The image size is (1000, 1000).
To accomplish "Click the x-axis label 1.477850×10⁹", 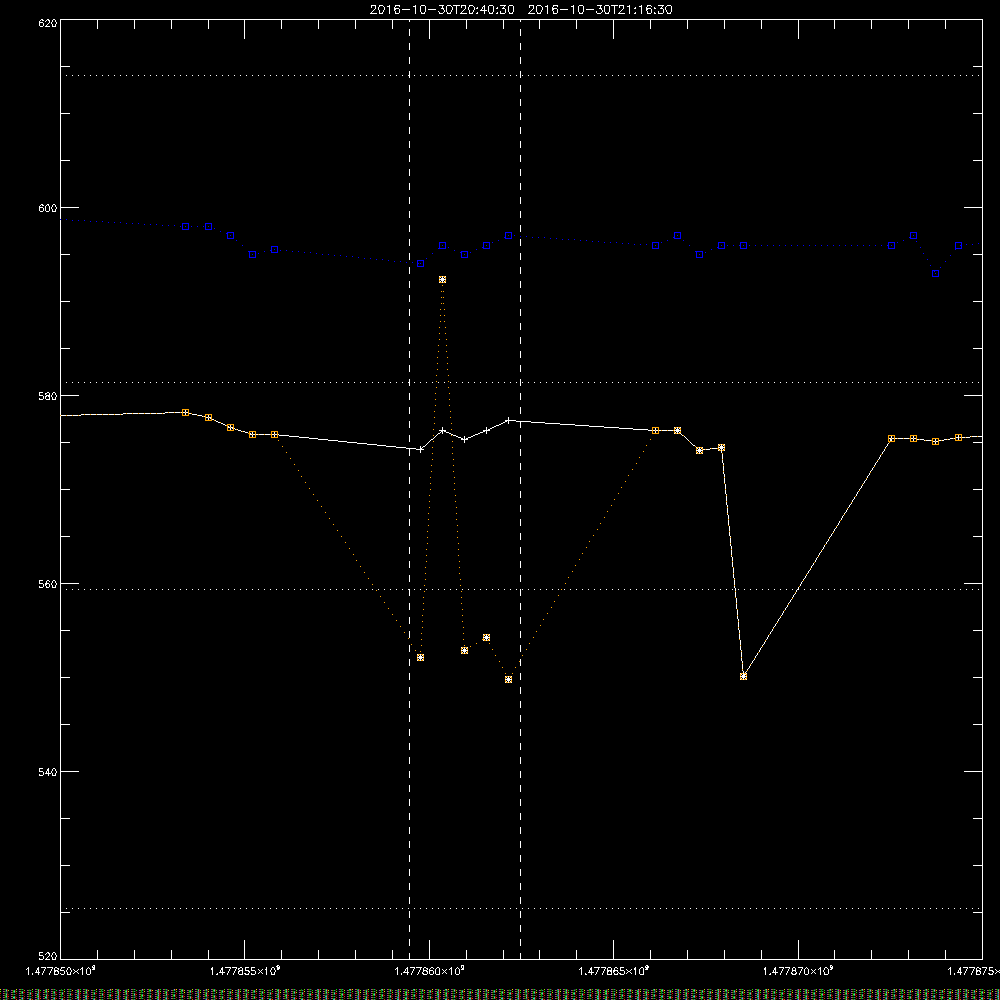I will coord(61,971).
